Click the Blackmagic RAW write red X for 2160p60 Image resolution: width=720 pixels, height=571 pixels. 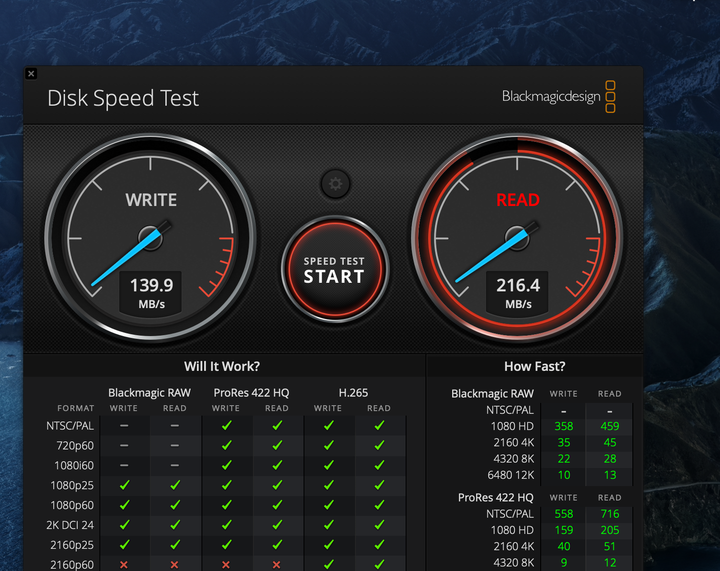coord(124,565)
